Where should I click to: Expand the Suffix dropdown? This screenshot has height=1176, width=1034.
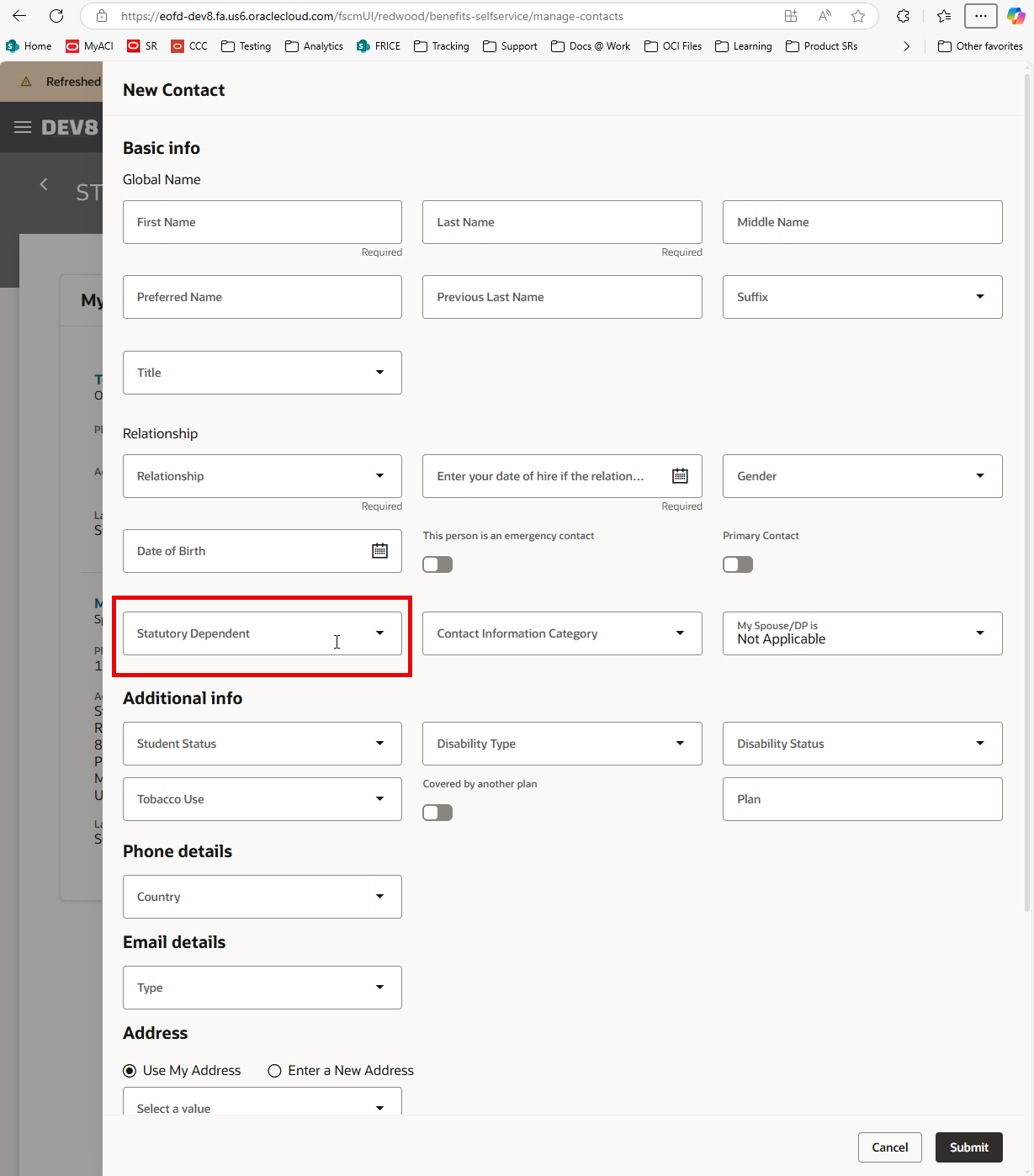[862, 297]
